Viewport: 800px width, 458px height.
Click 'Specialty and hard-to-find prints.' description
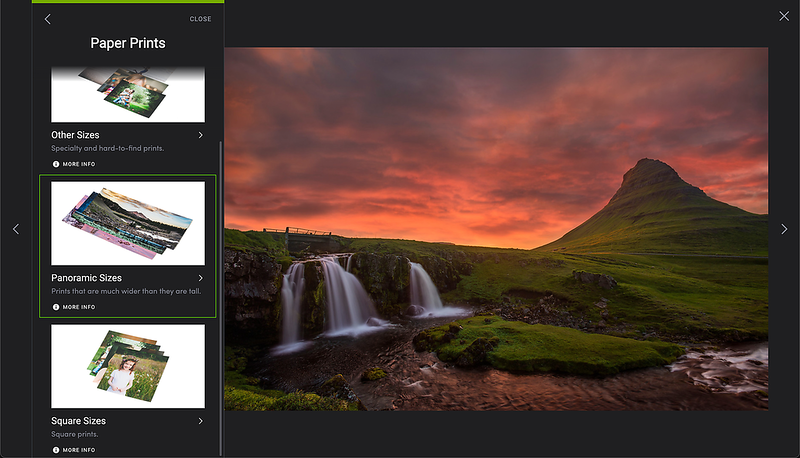(108, 148)
